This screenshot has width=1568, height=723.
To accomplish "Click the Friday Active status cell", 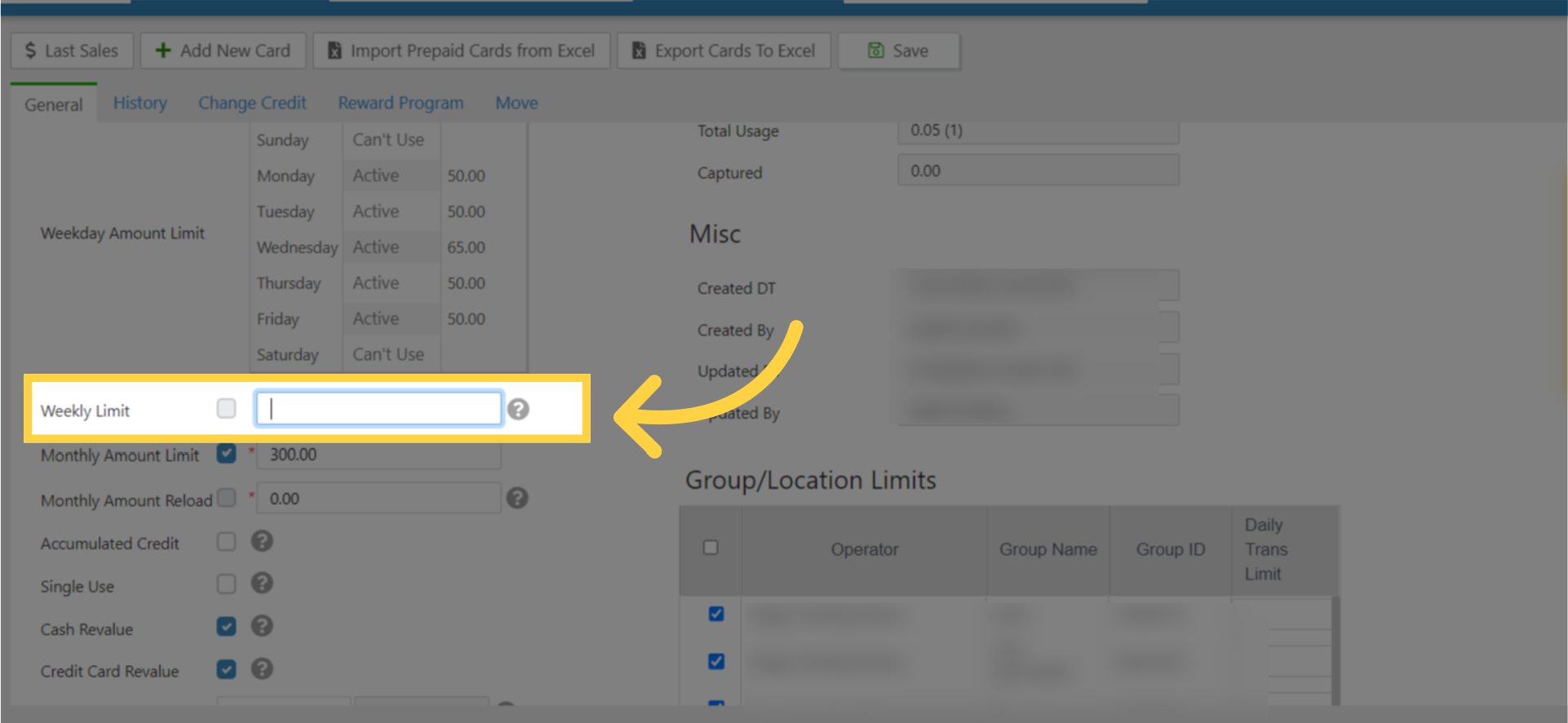I will point(392,318).
